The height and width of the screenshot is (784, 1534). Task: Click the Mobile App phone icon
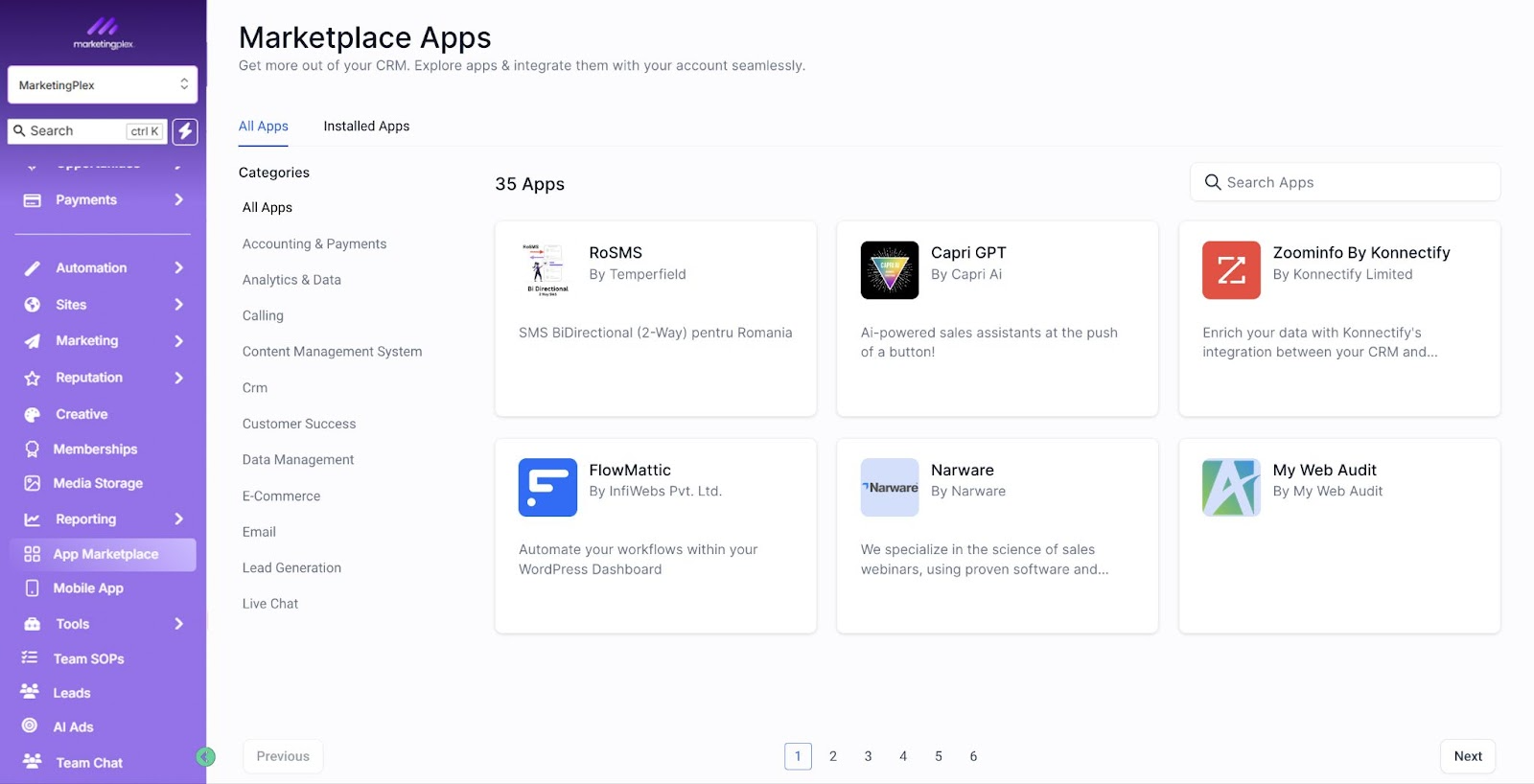32,588
